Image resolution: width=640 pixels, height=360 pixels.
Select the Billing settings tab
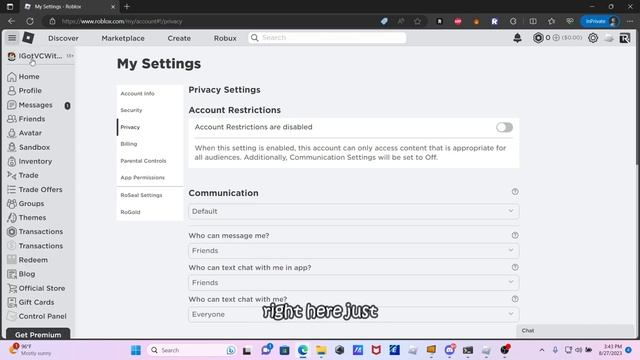(x=129, y=144)
